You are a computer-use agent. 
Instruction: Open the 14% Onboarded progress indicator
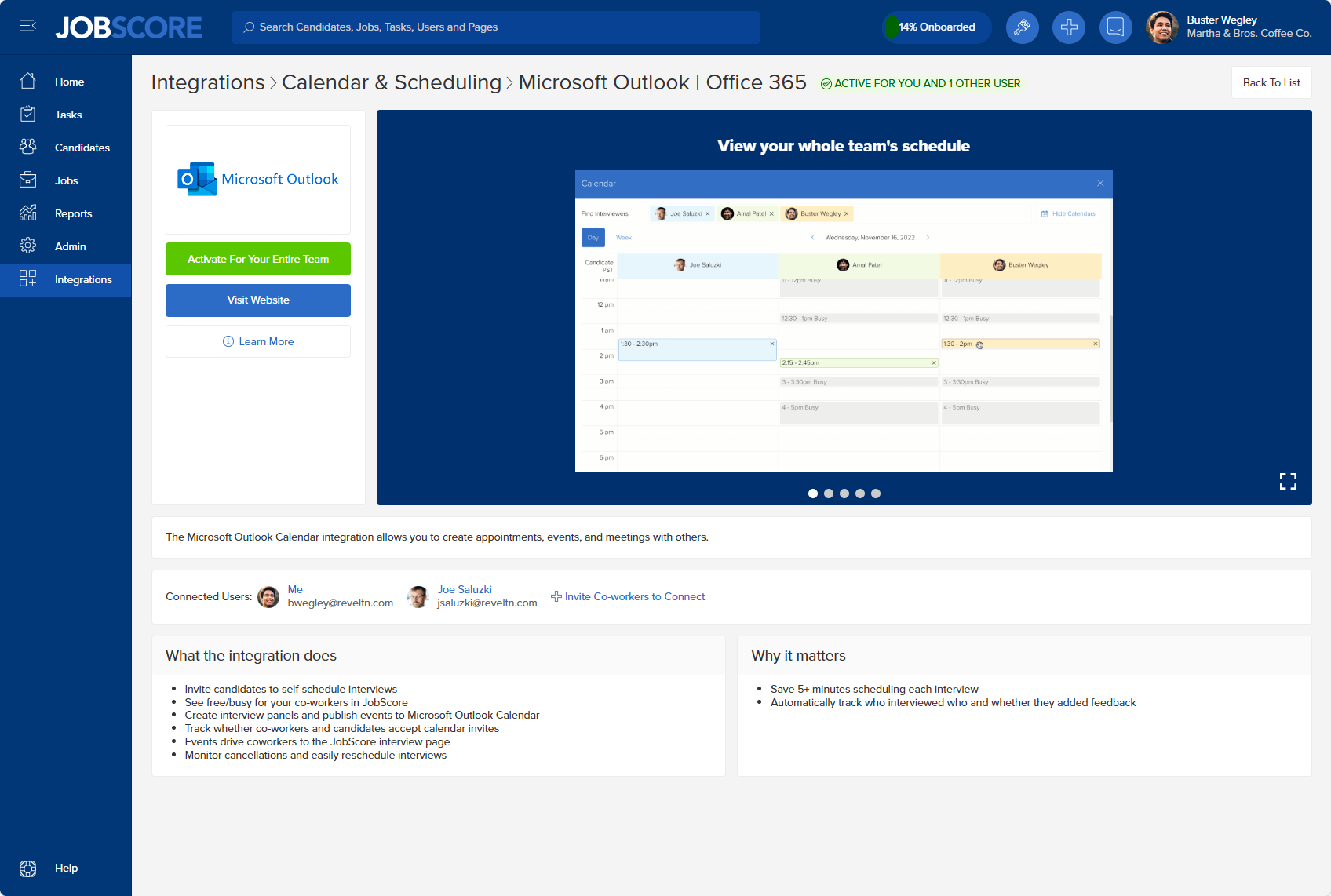point(937,27)
